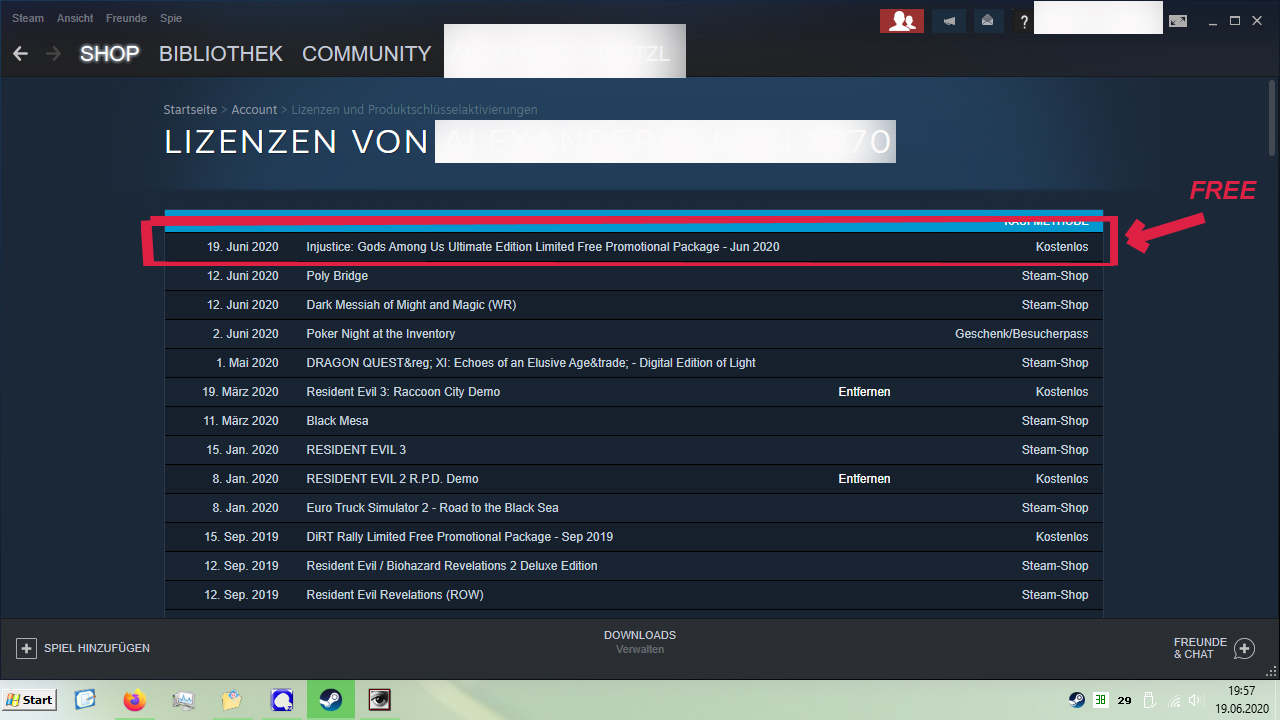
Task: Select the Injustice: Gods Among Us license name
Action: click(x=543, y=247)
